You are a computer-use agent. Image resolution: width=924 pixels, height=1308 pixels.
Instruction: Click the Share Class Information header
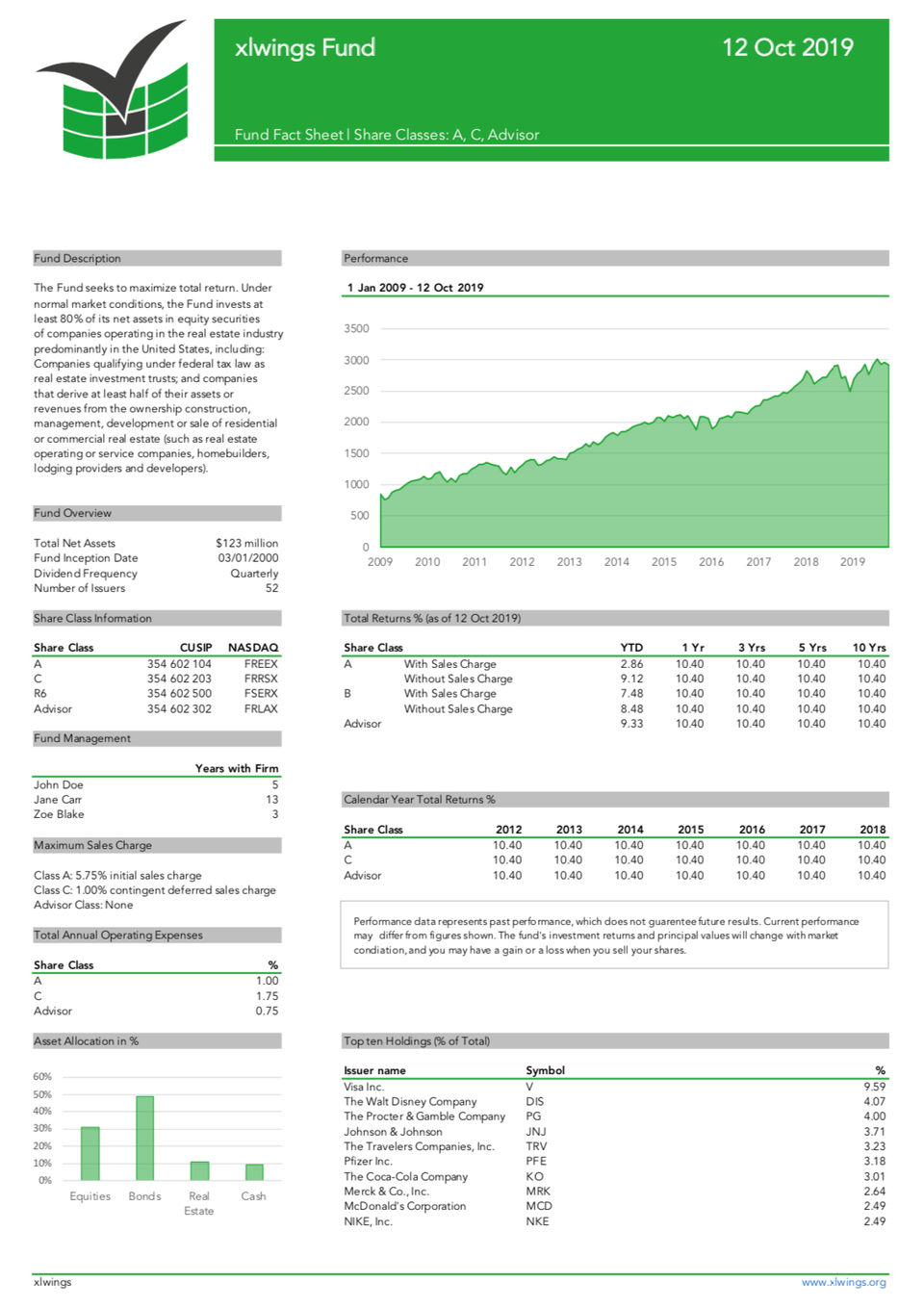158,618
